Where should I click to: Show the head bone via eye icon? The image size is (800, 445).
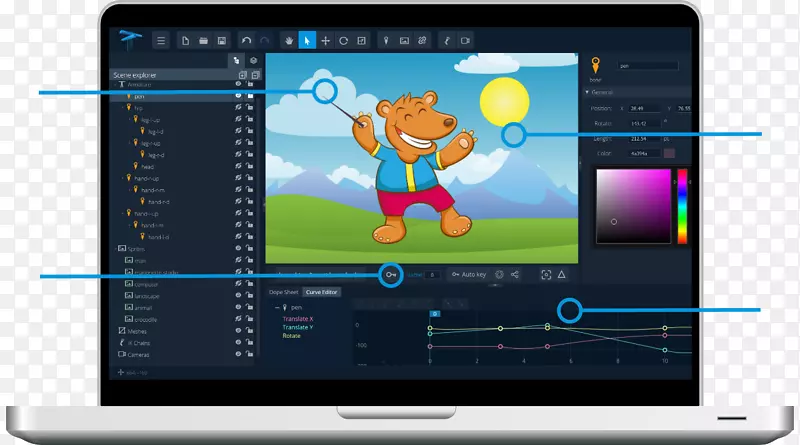238,166
